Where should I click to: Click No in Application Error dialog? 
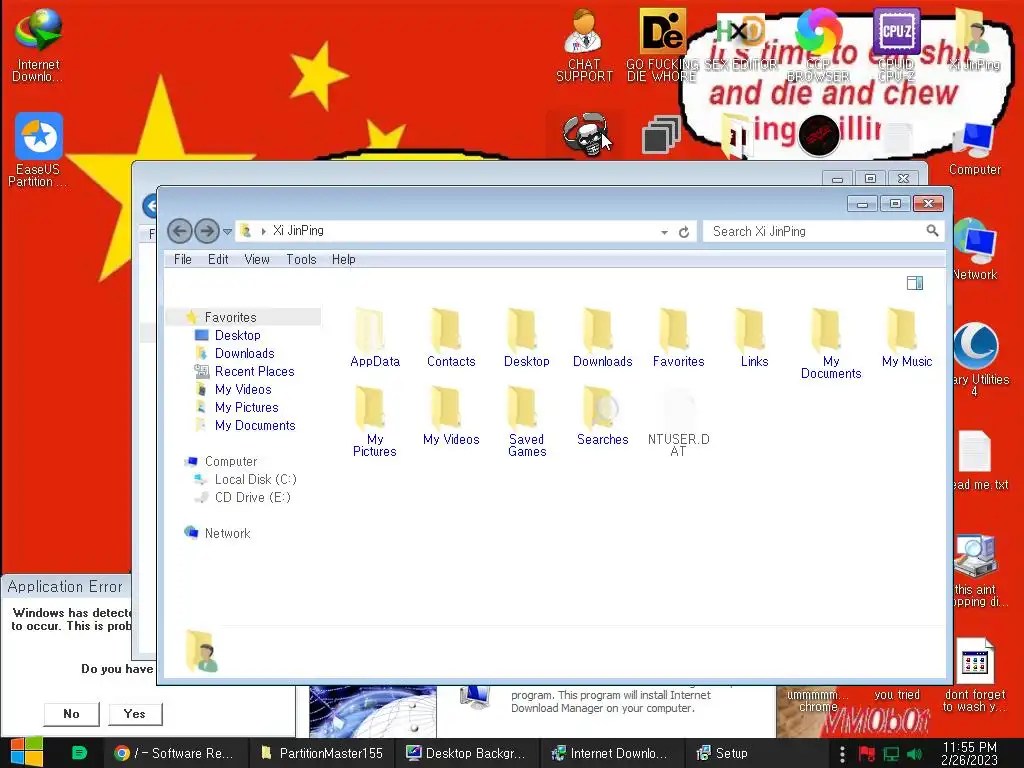point(71,714)
